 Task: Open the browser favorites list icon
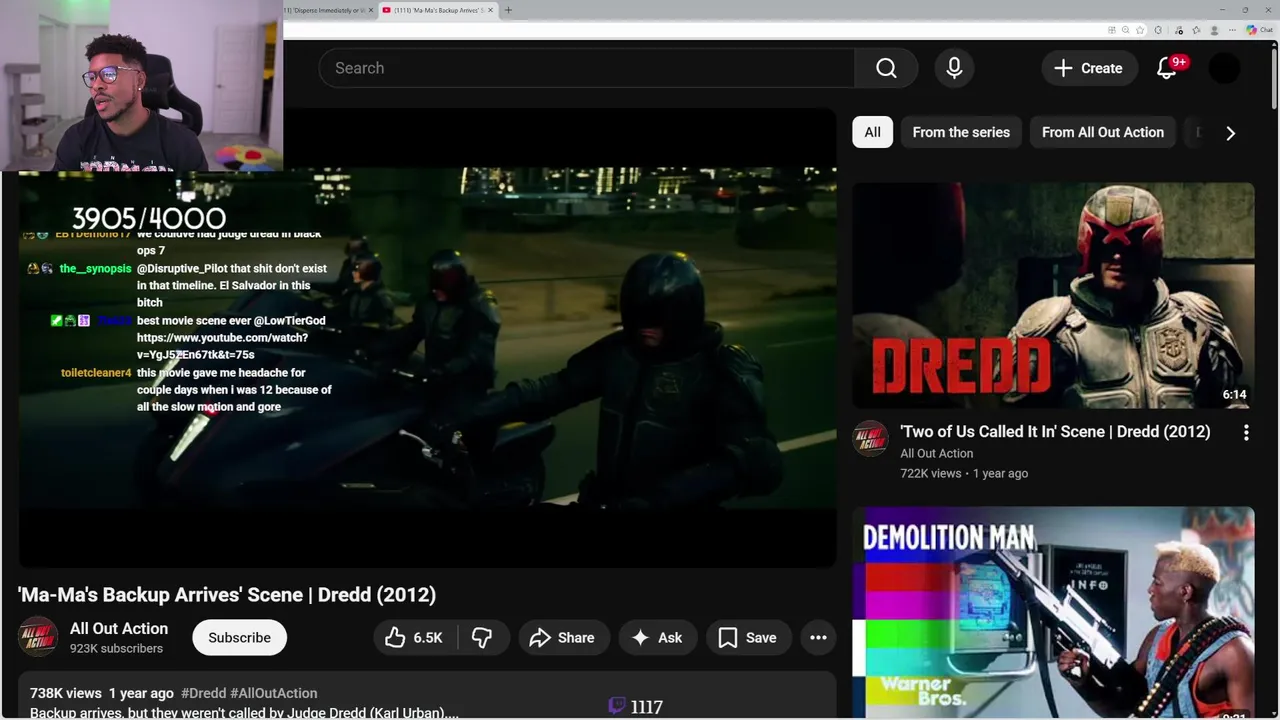pyautogui.click(x=1196, y=30)
